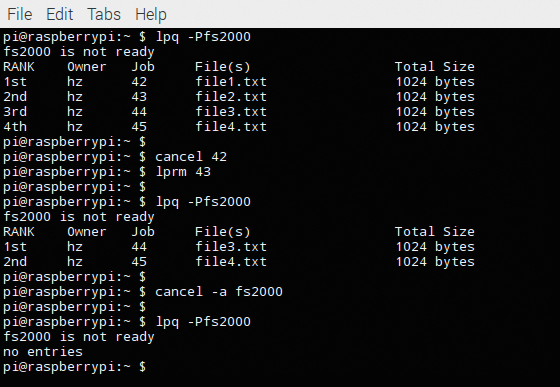Open the Tabs menu
Viewport: 560px width, 387px height.
[x=104, y=14]
